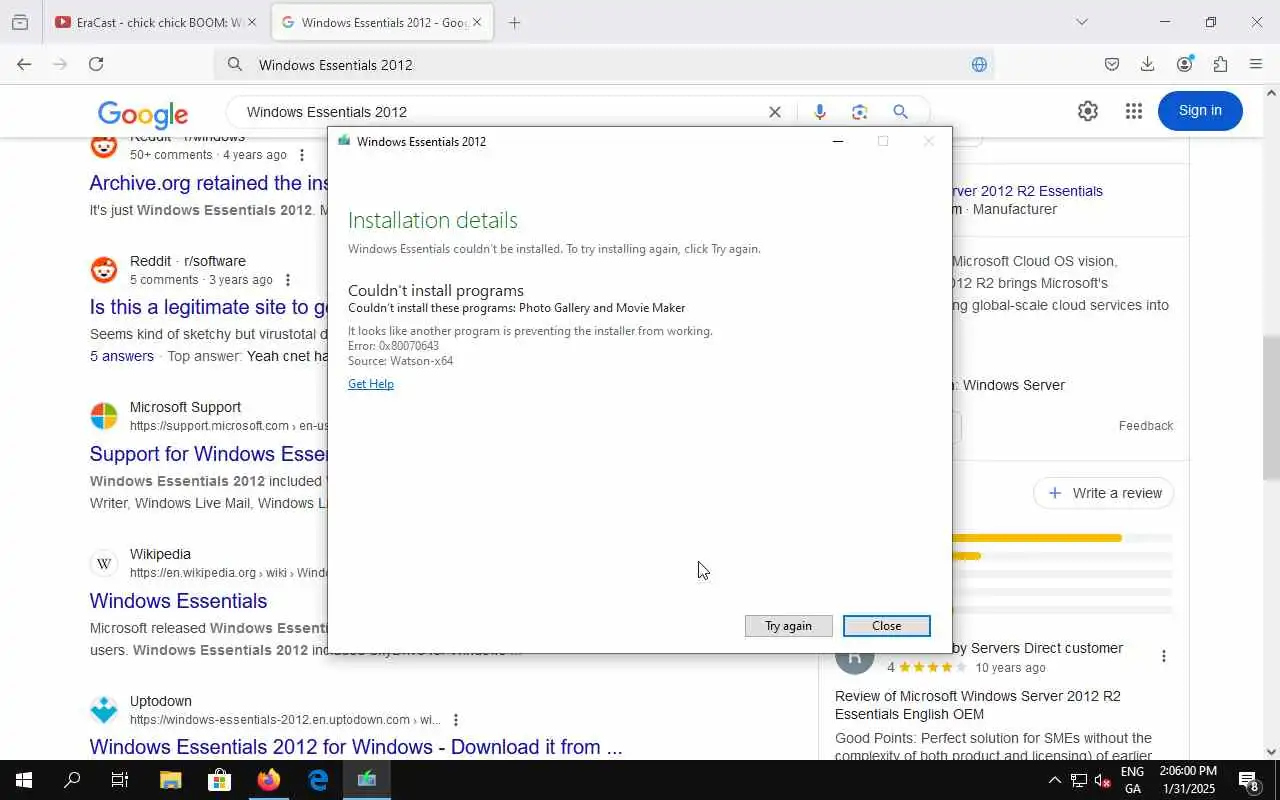Viewport: 1280px width, 800px height.
Task: Open the Windows Start menu
Action: tap(24, 780)
